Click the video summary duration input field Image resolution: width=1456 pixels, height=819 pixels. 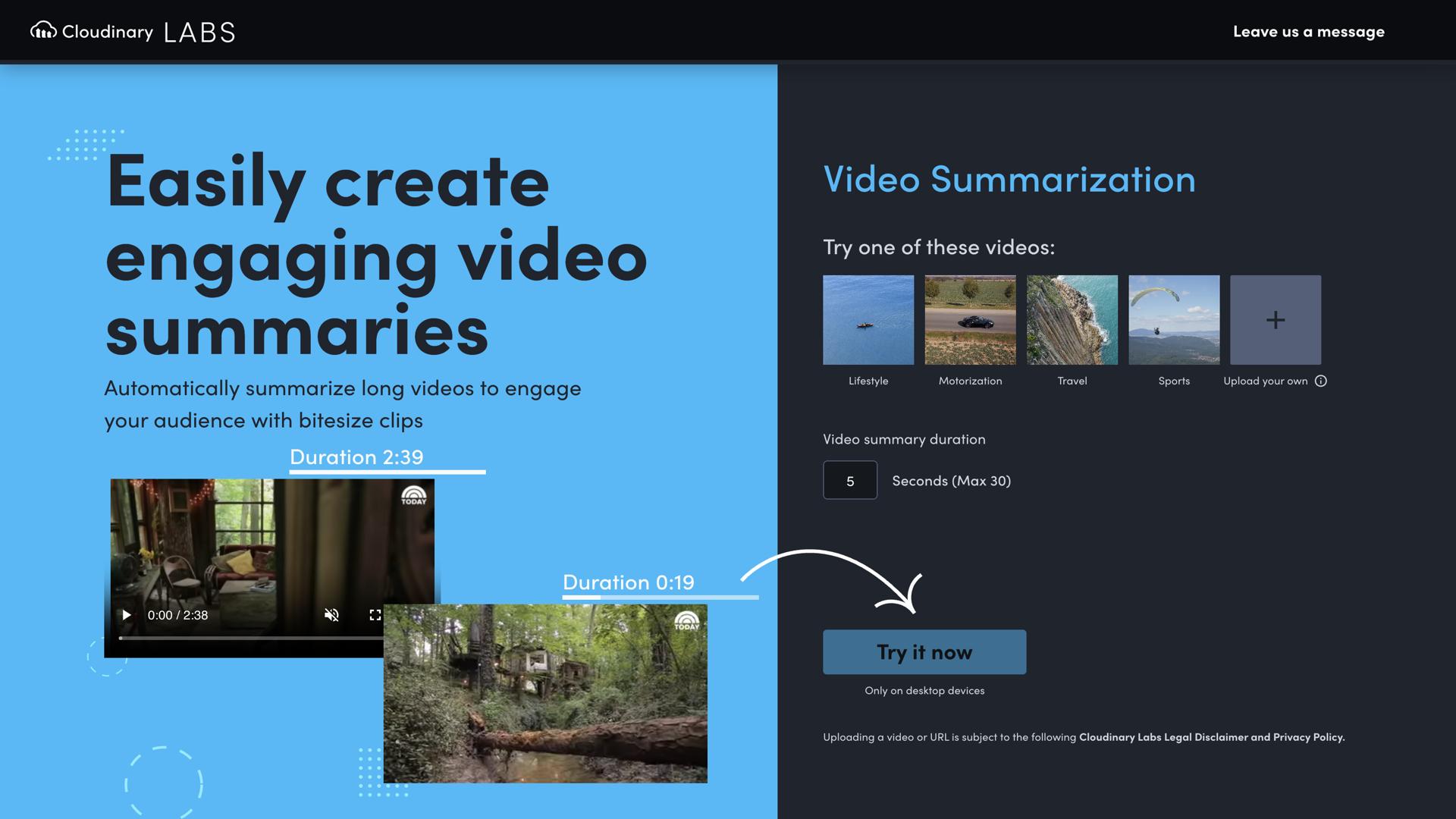click(x=849, y=480)
